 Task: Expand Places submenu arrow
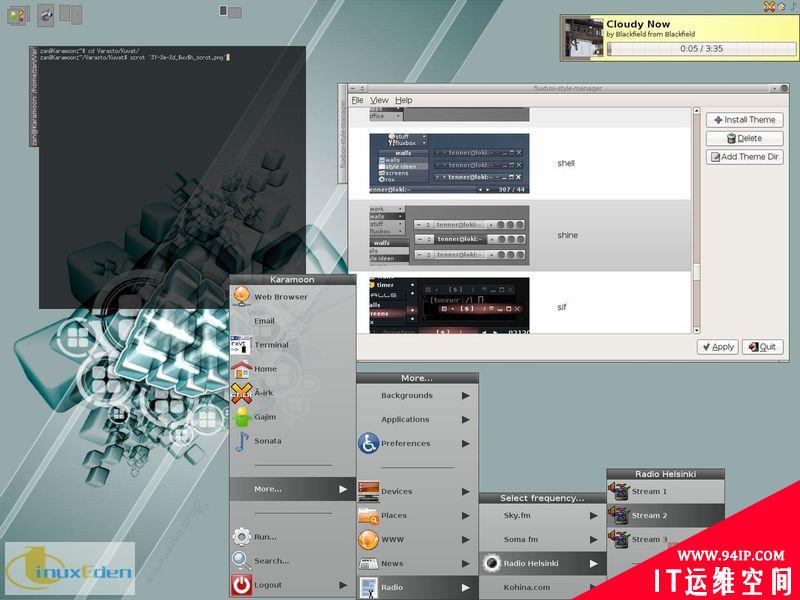tap(465, 515)
